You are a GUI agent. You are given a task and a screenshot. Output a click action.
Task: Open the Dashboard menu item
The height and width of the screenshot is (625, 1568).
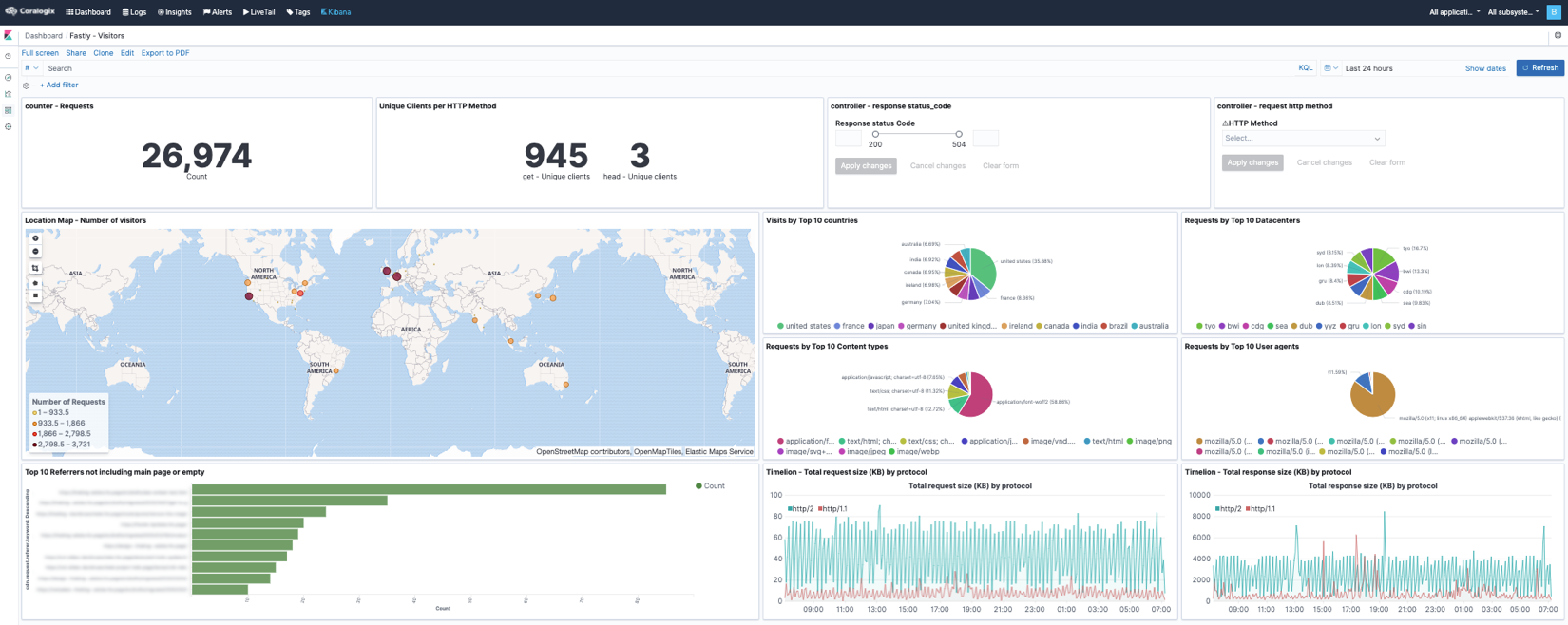88,12
